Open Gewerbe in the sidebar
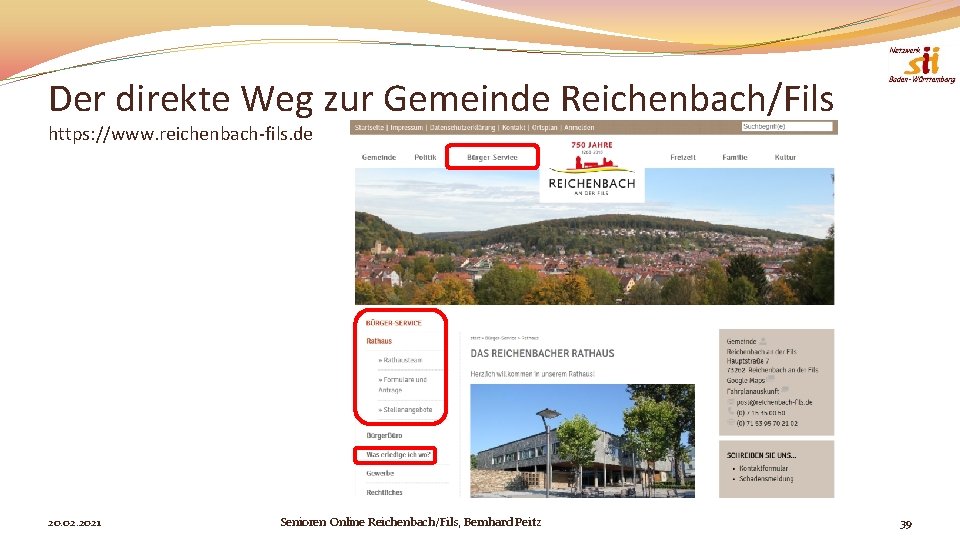960x540 pixels. [x=380, y=473]
